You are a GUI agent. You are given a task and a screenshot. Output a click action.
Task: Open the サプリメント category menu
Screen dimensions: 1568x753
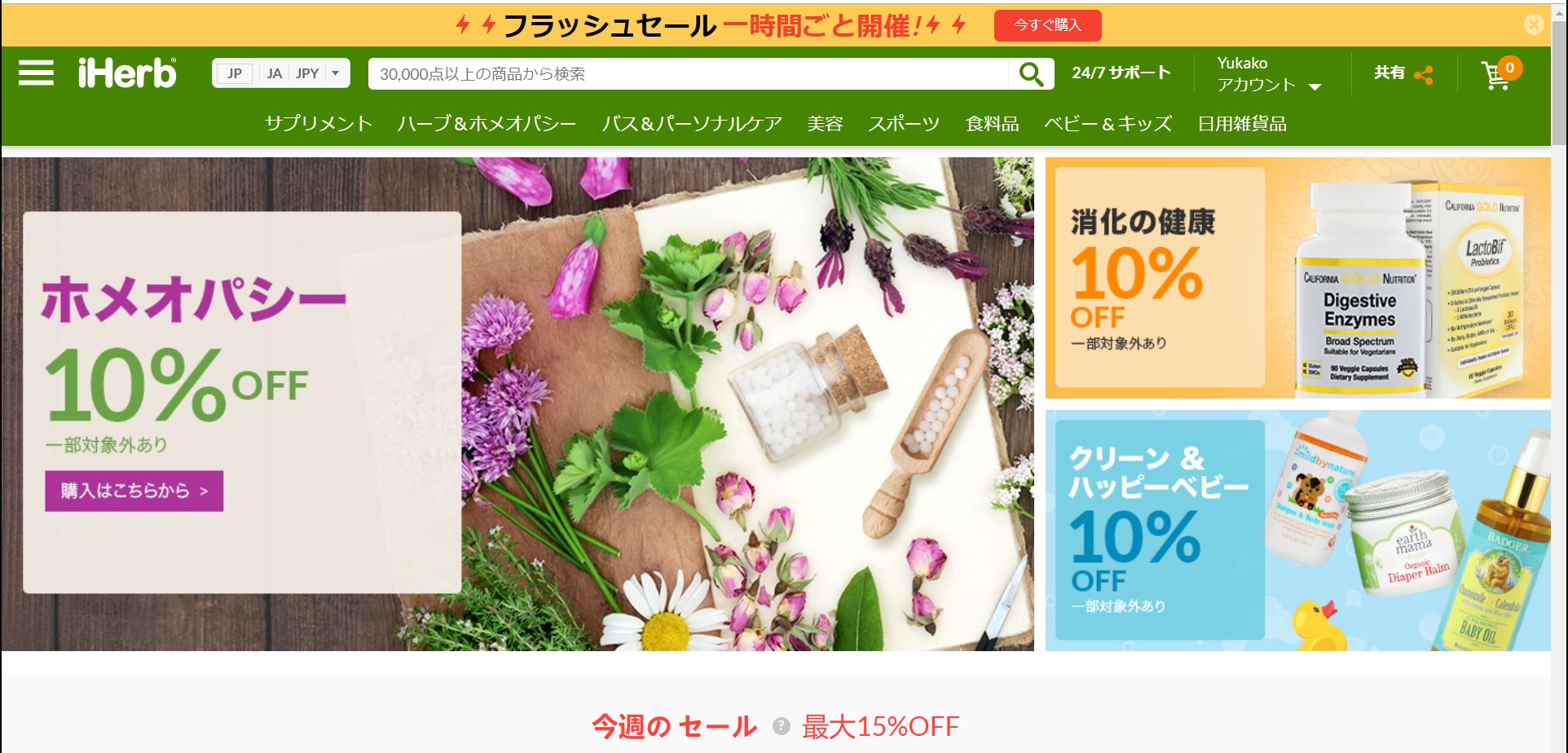[x=319, y=124]
